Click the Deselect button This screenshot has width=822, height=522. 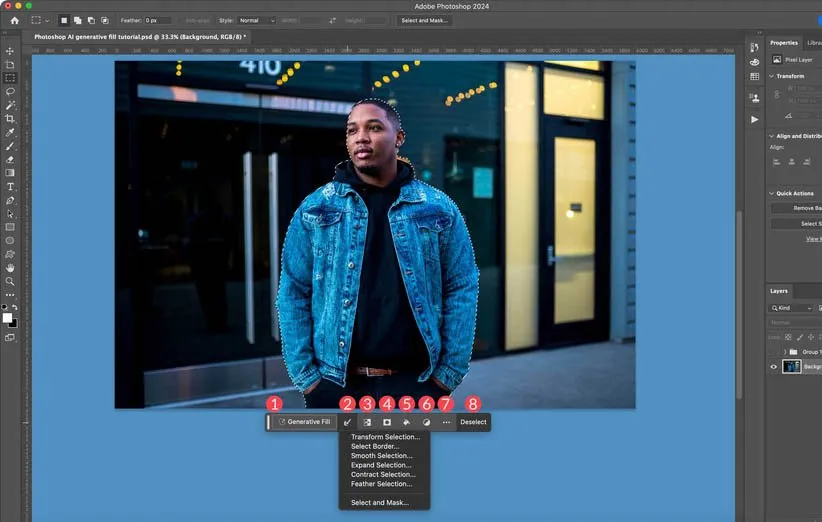pyautogui.click(x=473, y=422)
